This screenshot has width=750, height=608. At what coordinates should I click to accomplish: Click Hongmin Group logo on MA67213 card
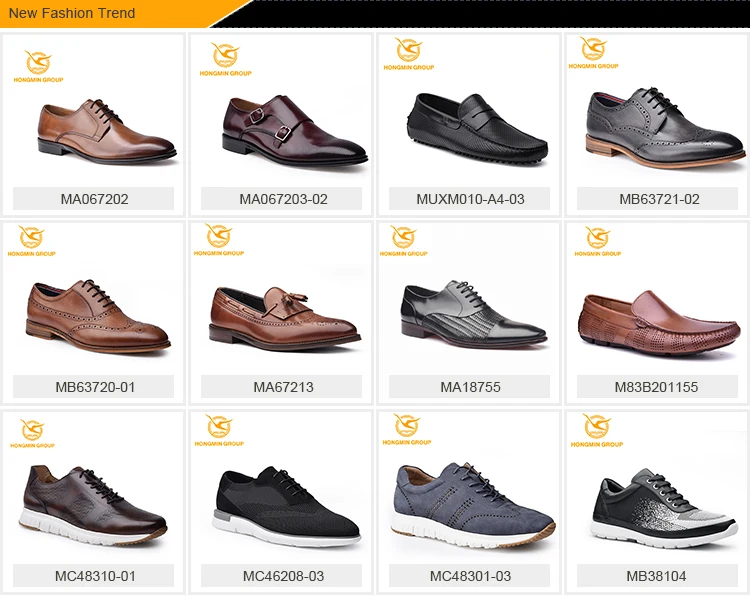coord(219,240)
